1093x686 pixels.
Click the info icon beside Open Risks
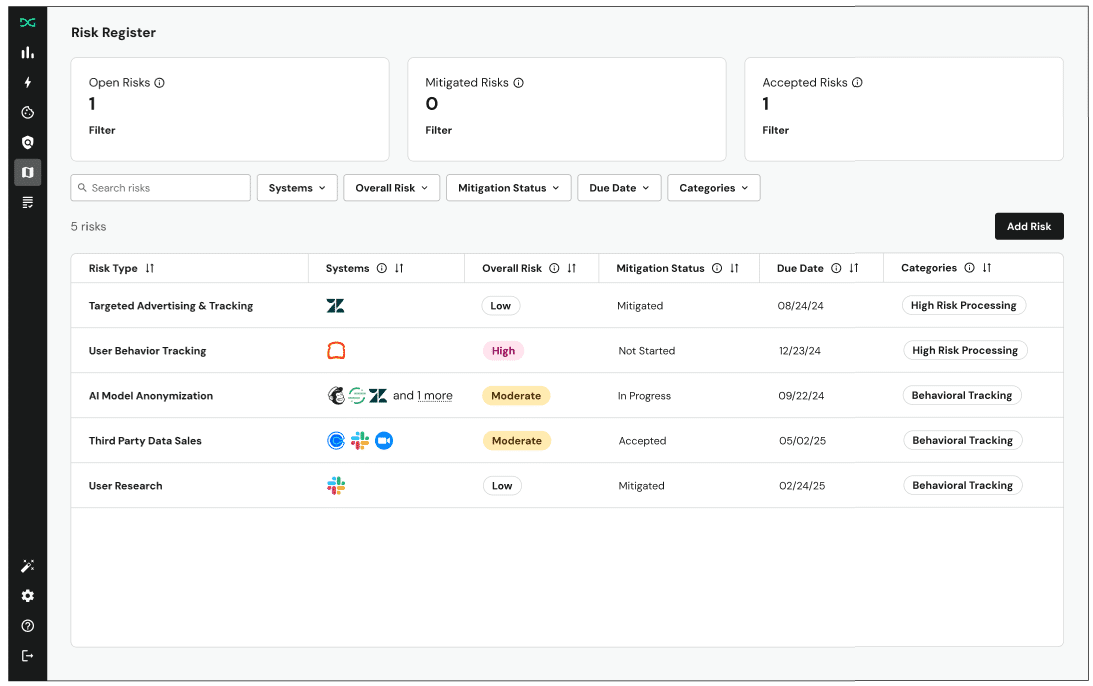pos(160,83)
